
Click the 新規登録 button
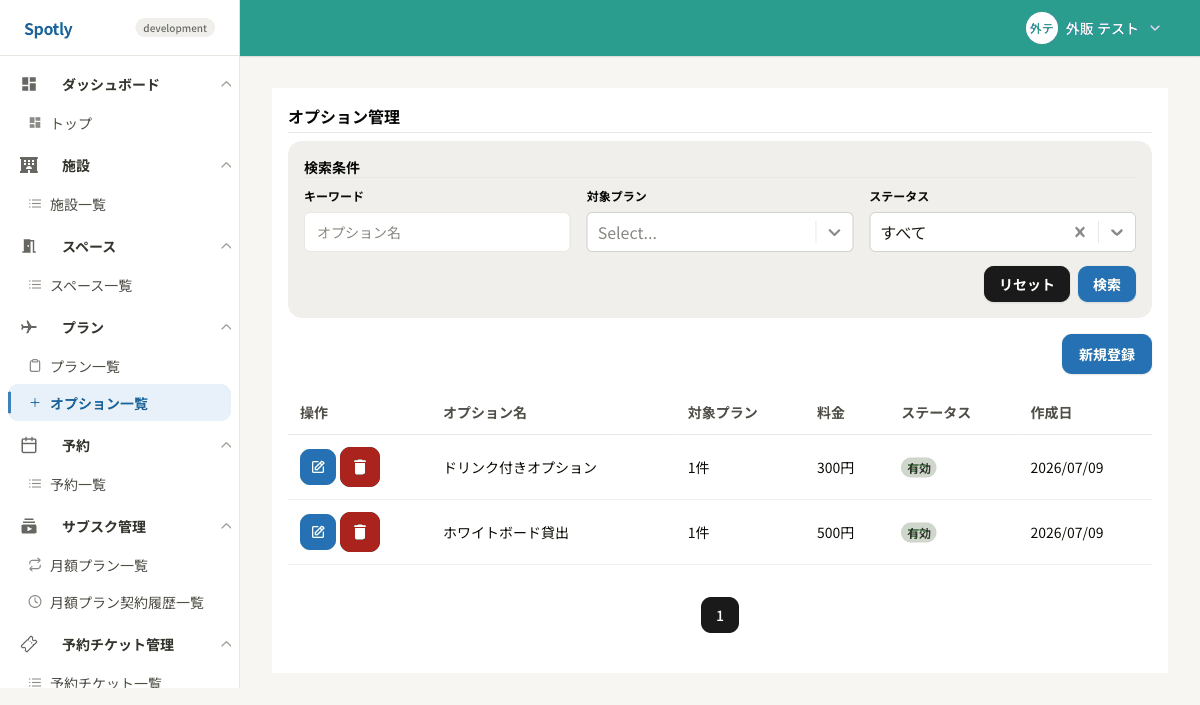(x=1107, y=354)
